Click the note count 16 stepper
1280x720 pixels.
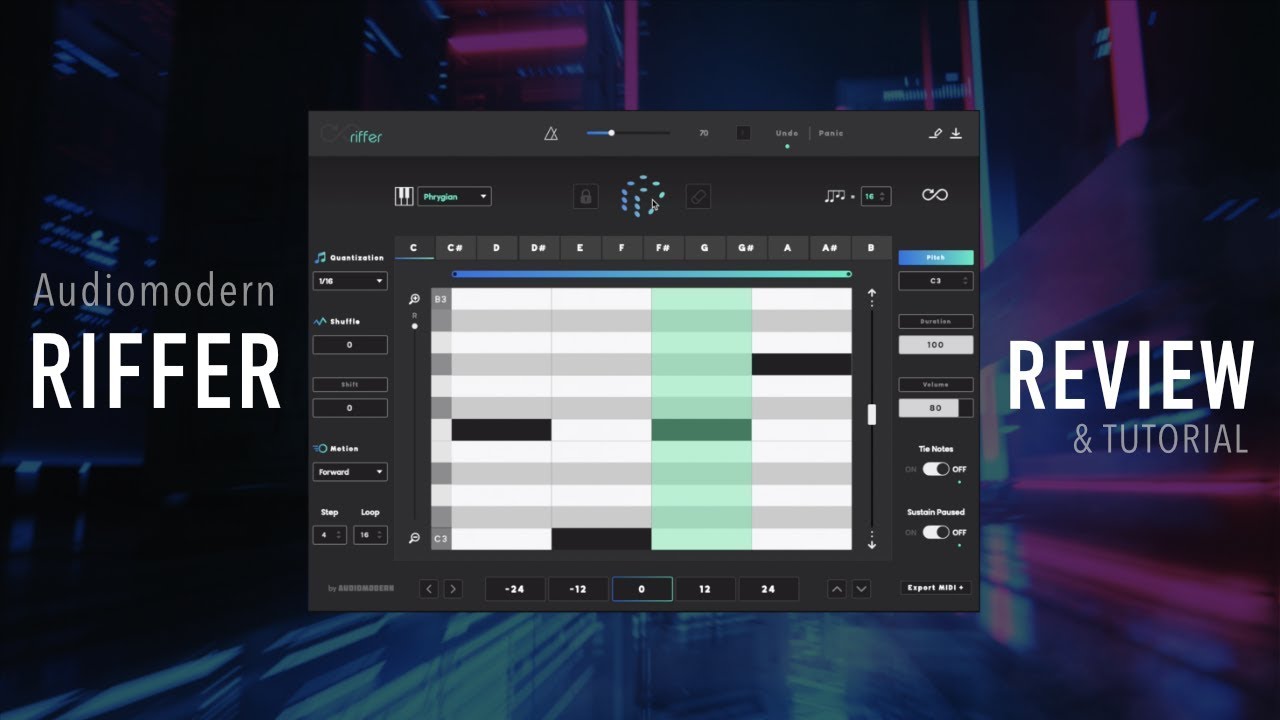(x=876, y=196)
